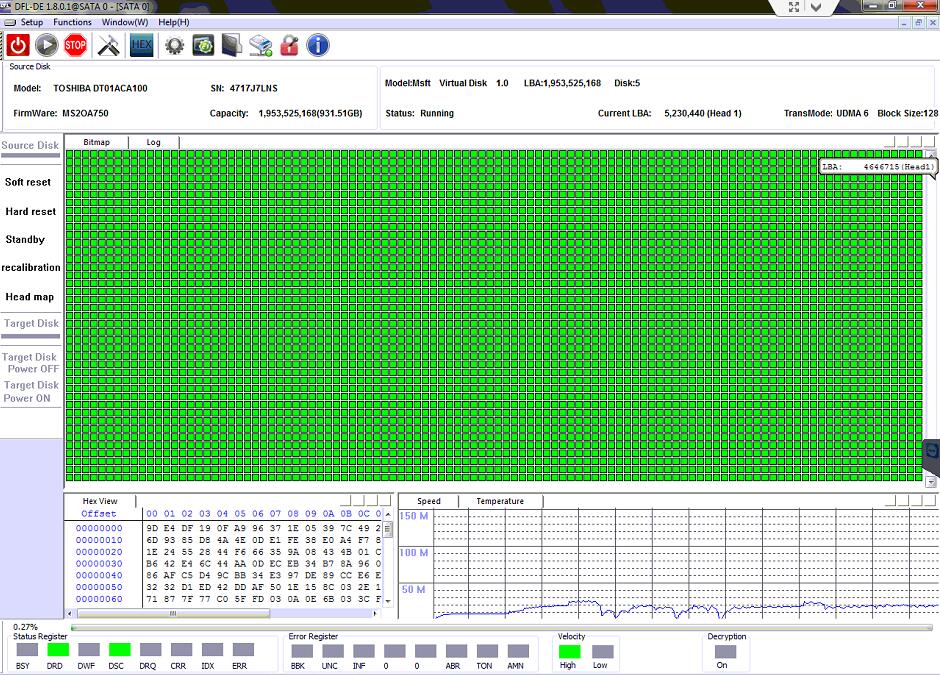Click hex view scroll down arrow
940x675 pixels.
pos(388,601)
